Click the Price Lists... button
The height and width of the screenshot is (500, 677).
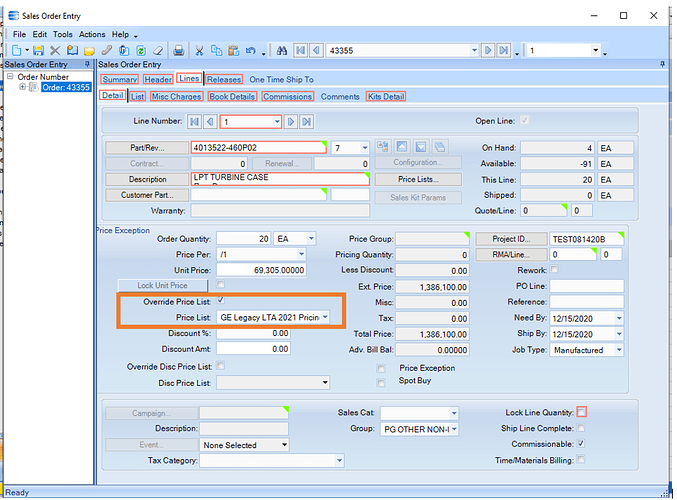pyautogui.click(x=418, y=179)
